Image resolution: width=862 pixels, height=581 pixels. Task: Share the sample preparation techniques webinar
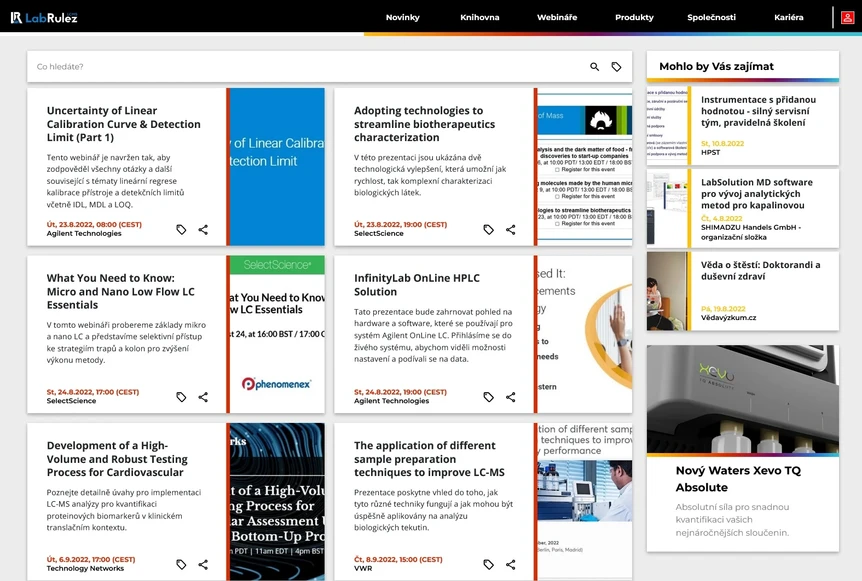click(511, 564)
